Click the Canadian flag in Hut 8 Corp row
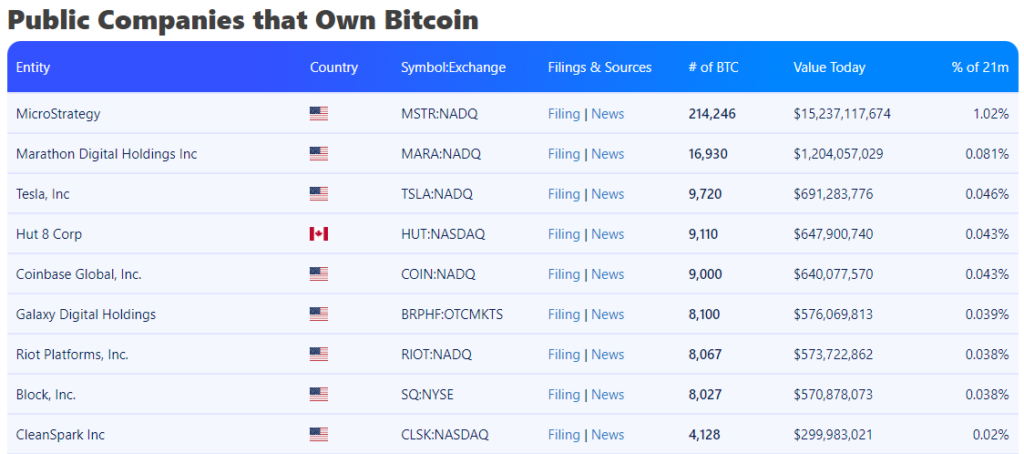1024x454 pixels. tap(319, 234)
